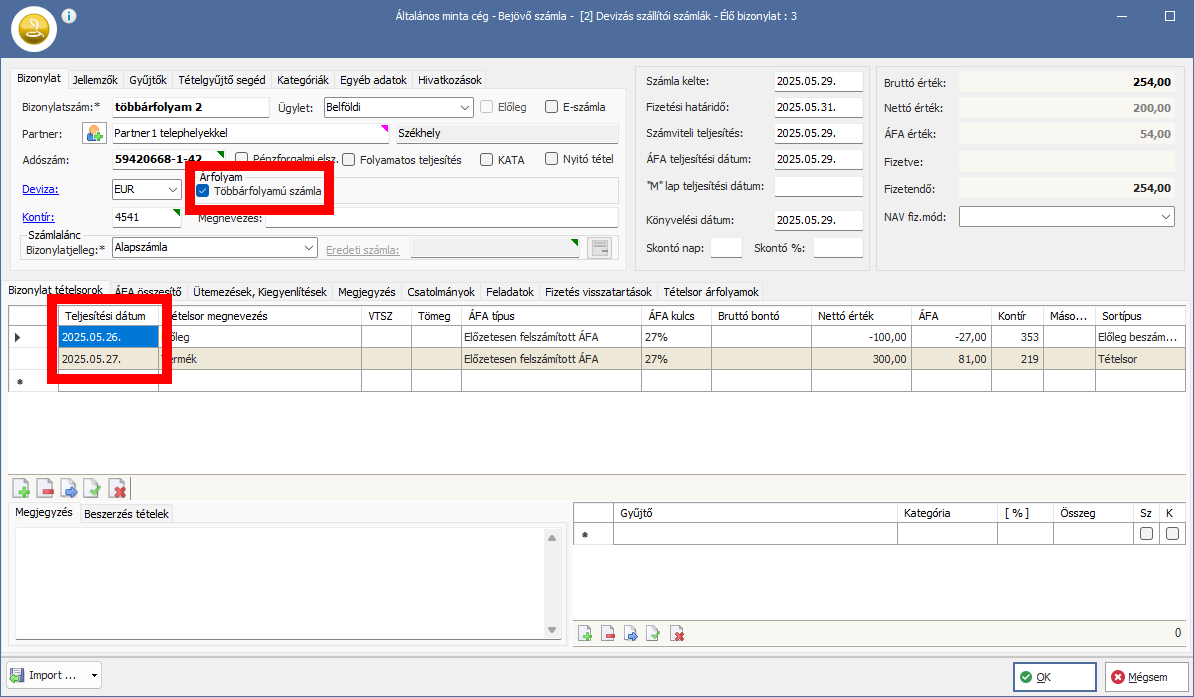Screen dimensions: 1194x697
Task: Add a new row in Bizonylat tételsorok toolbar
Action: (x=21, y=488)
